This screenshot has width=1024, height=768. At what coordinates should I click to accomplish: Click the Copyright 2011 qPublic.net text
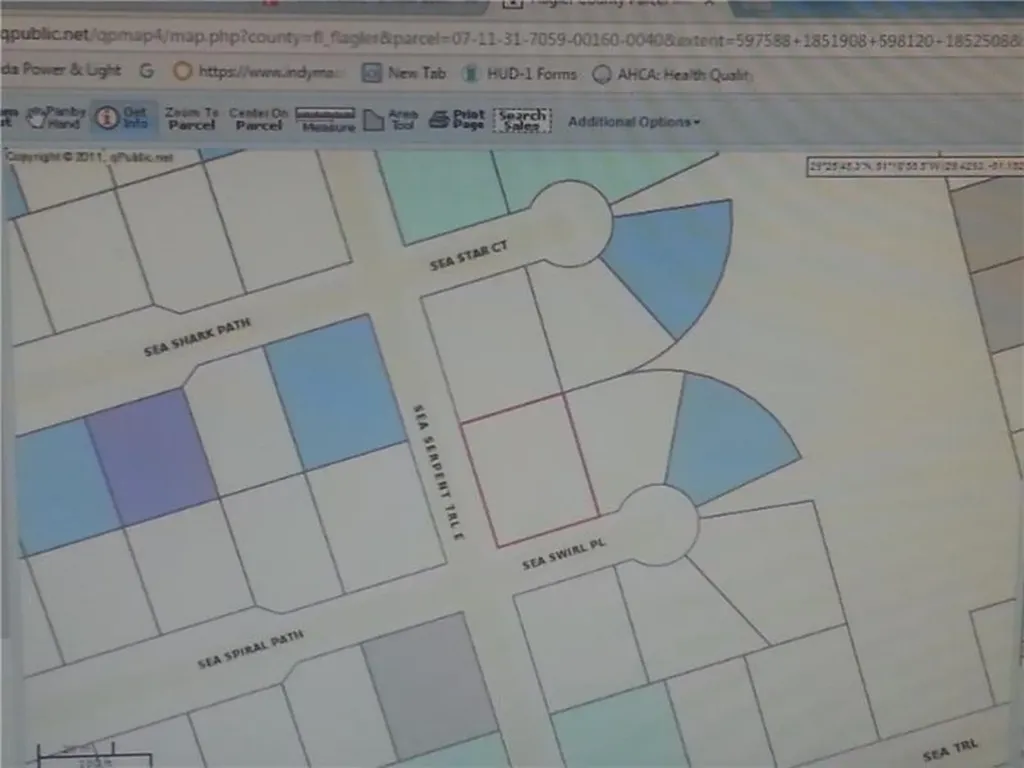coord(89,157)
